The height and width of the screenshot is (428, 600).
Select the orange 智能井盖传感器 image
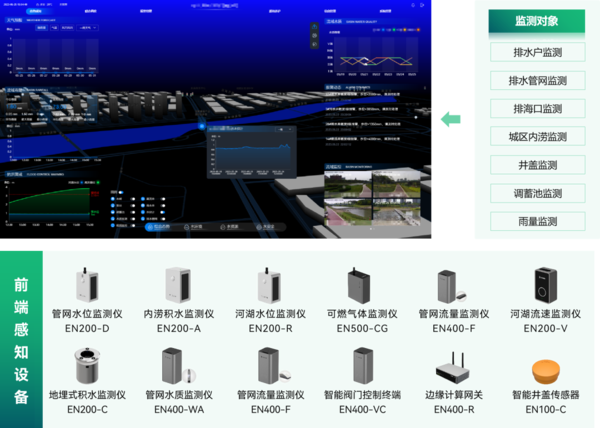click(x=546, y=371)
